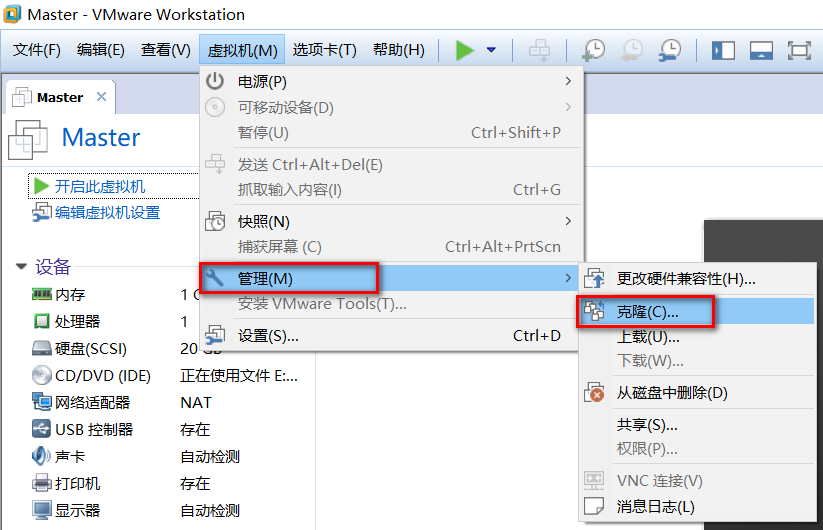823x530 pixels.
Task: Take a snapshot using the toolbar clock-plus icon
Action: click(x=594, y=50)
